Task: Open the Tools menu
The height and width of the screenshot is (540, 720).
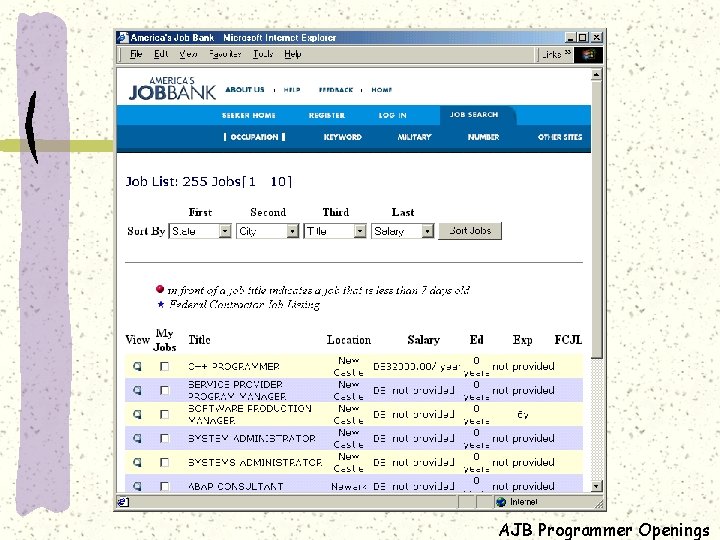Action: tap(263, 54)
